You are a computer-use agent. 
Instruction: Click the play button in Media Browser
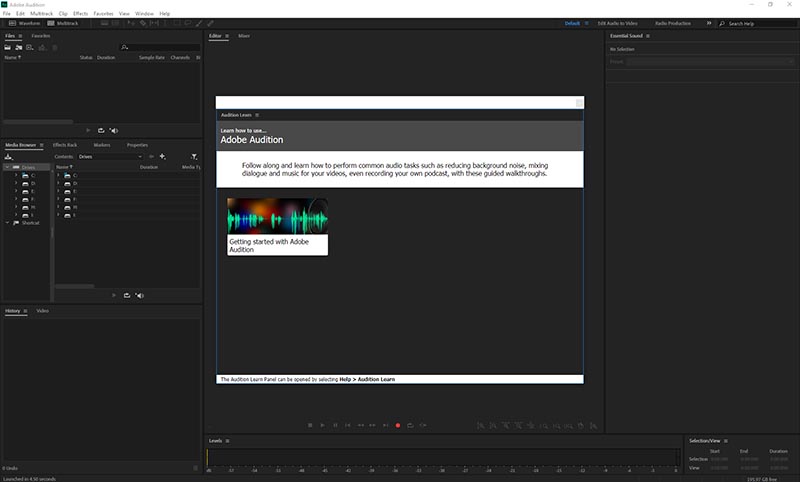[114, 295]
